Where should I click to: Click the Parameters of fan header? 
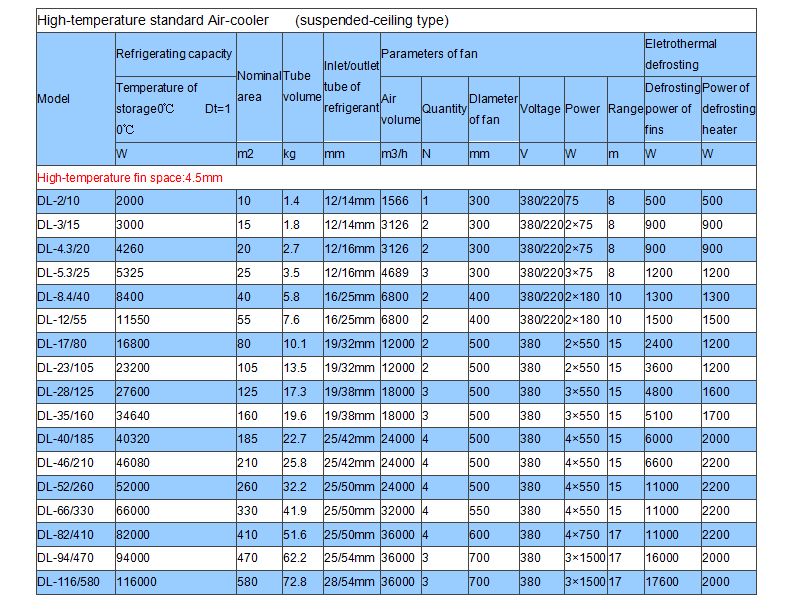(428, 54)
